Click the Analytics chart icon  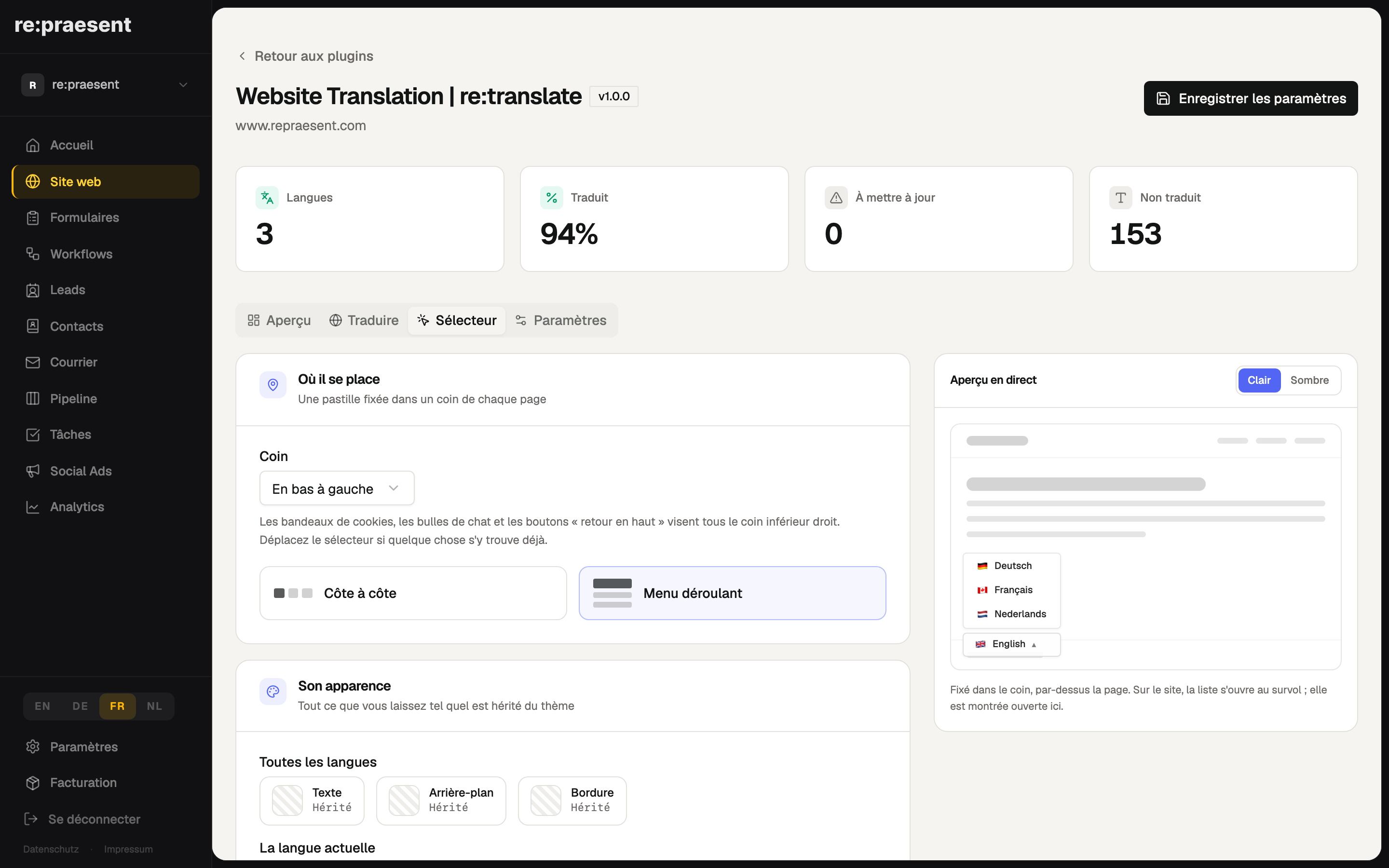[33, 507]
